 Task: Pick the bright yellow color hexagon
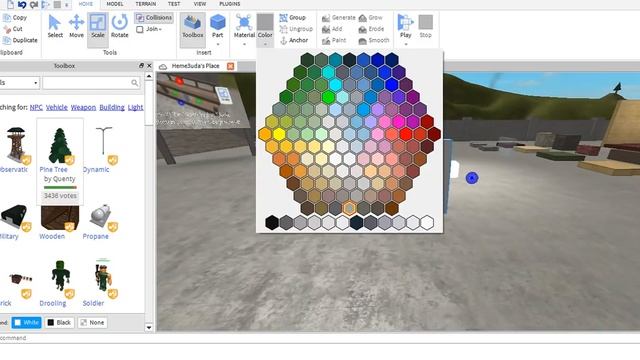[x=279, y=134]
